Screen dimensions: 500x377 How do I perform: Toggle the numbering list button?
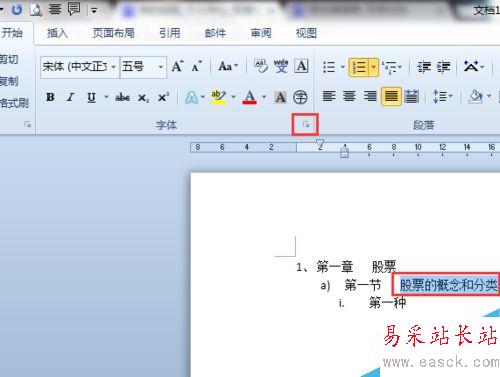359,67
